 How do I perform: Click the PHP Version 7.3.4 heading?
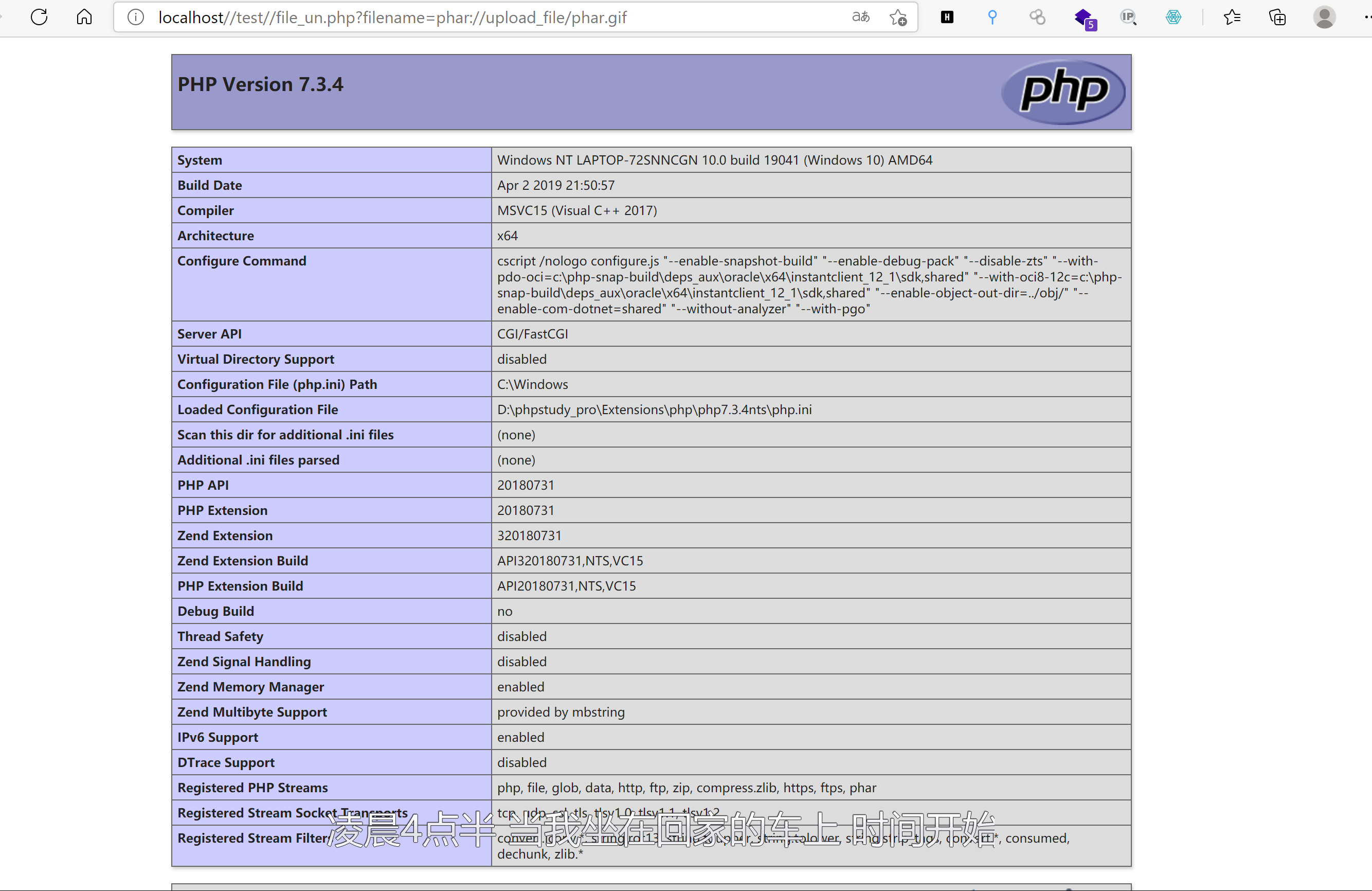coord(260,85)
